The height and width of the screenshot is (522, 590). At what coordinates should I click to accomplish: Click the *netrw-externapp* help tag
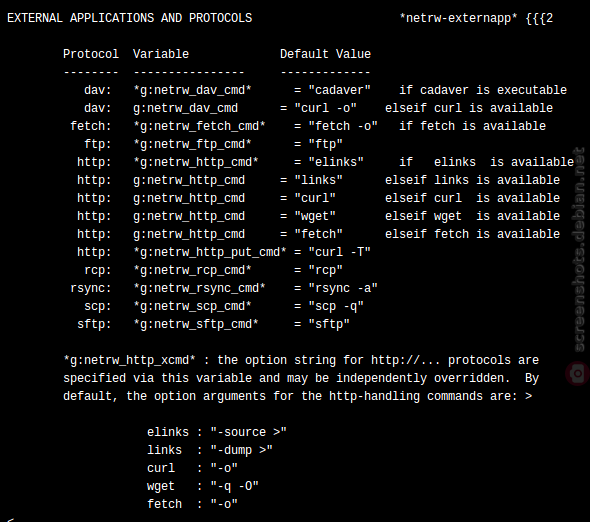click(x=458, y=18)
